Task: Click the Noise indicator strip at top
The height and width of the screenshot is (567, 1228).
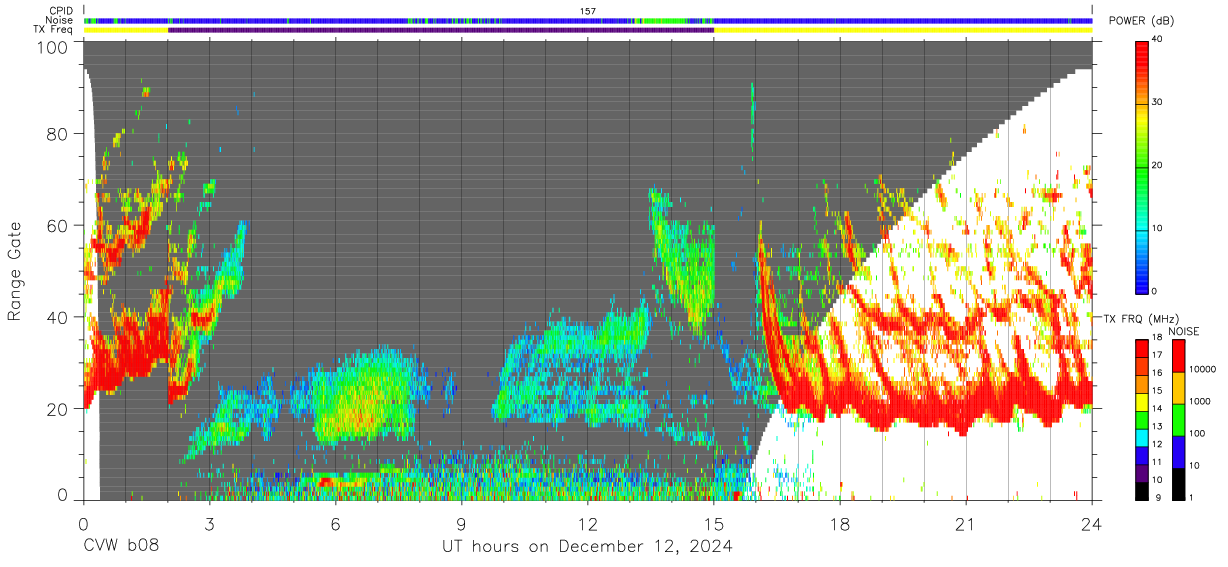Action: [x=588, y=20]
